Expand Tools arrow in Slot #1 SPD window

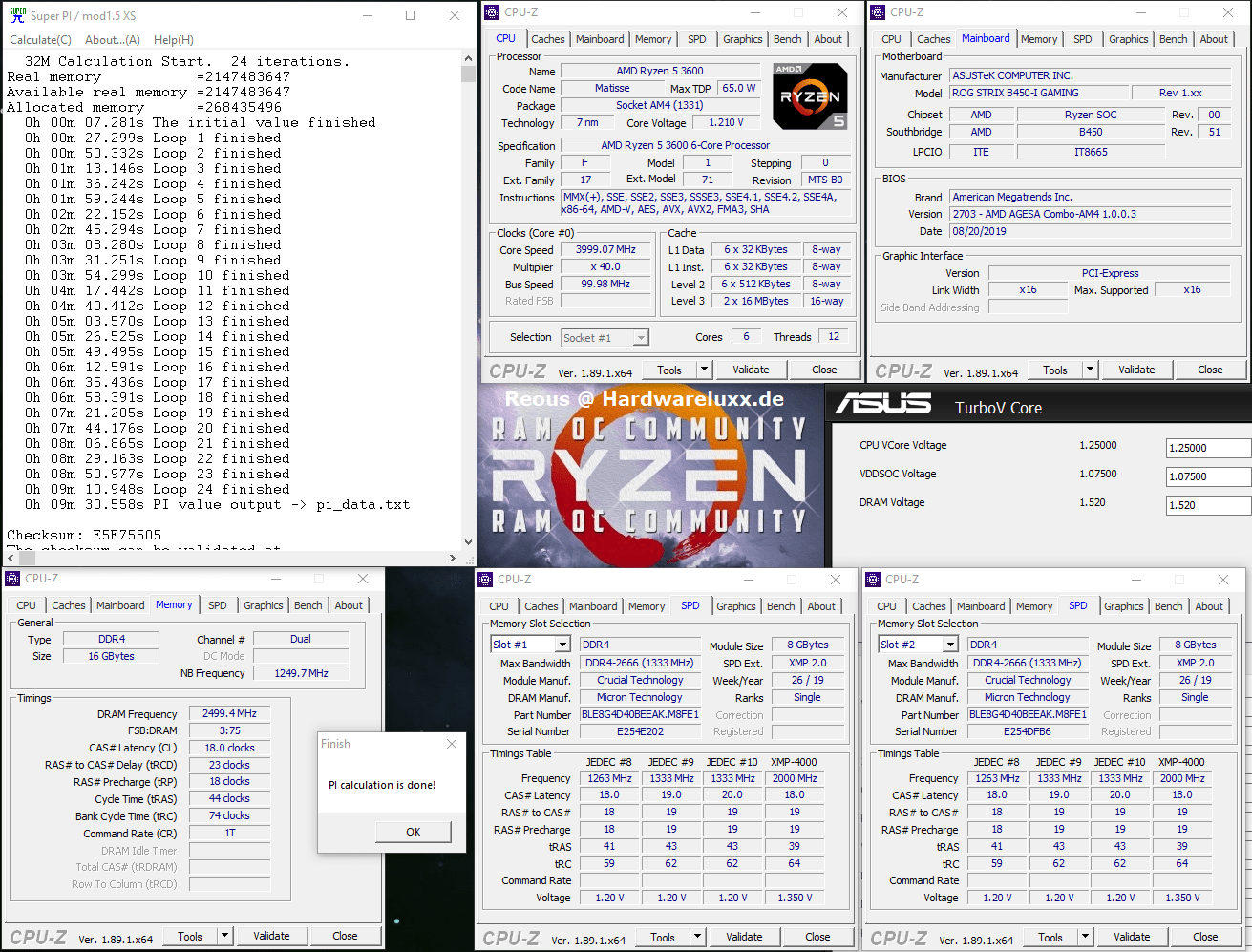tap(697, 937)
